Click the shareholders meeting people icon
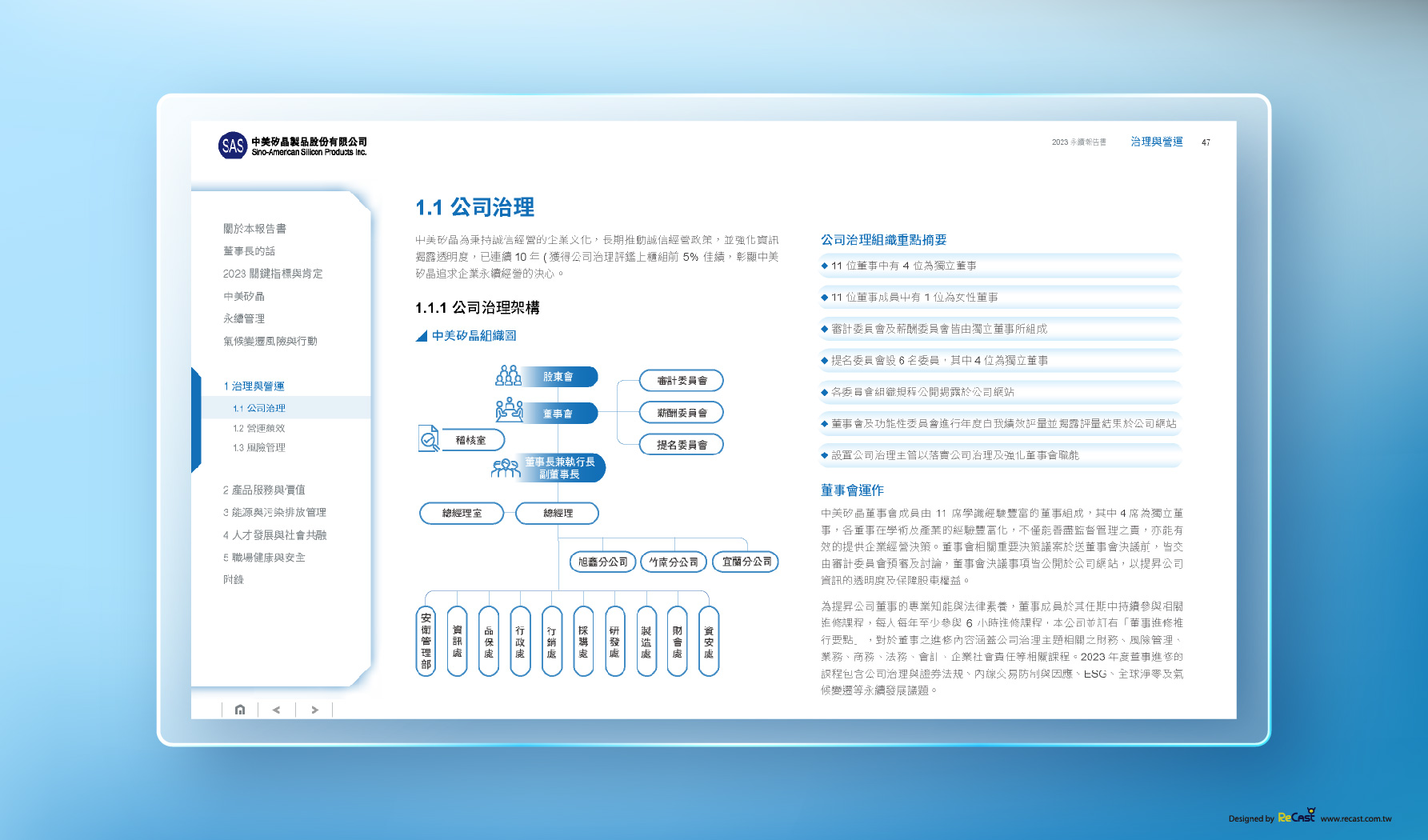 [509, 375]
